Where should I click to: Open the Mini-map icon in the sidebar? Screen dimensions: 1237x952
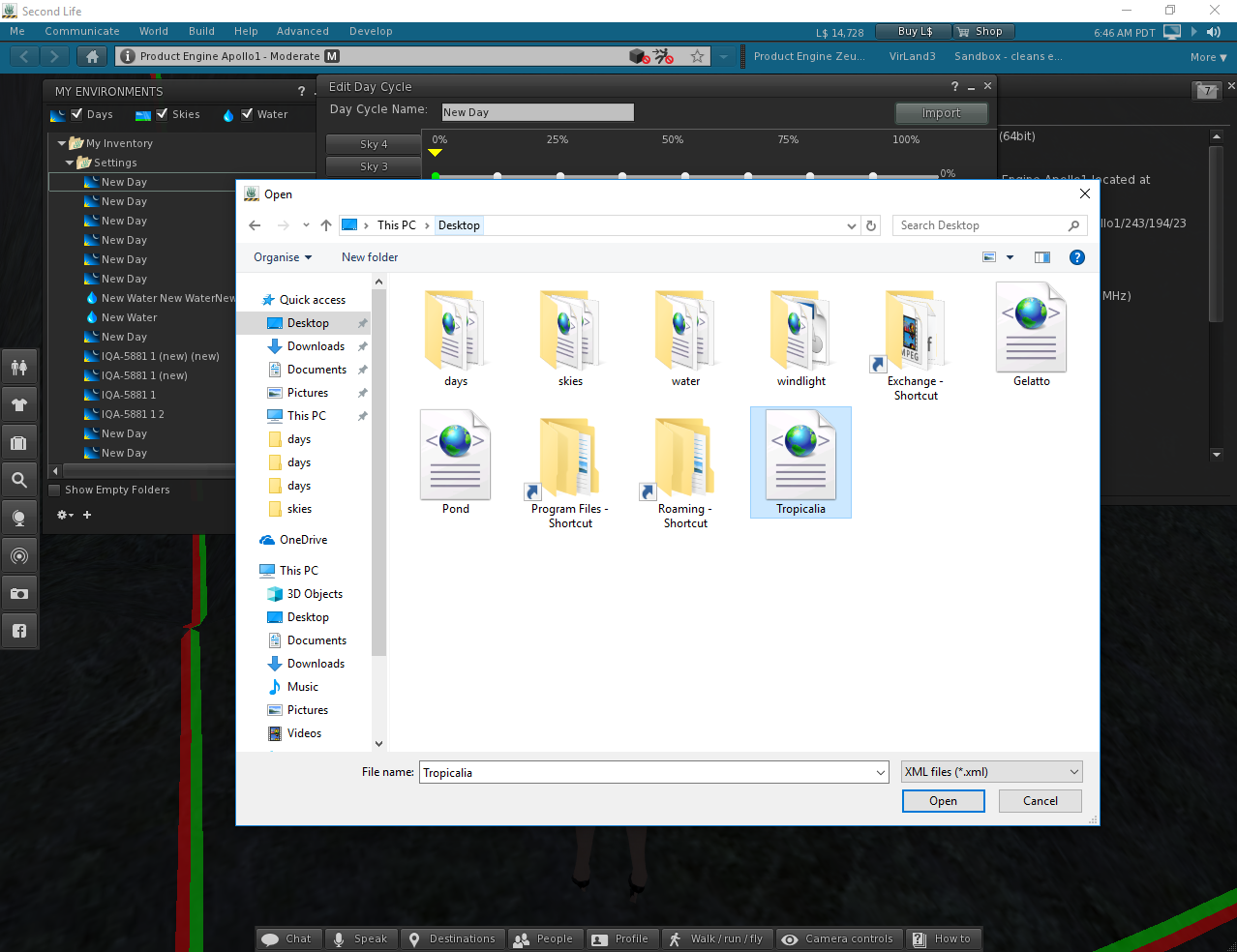(19, 555)
